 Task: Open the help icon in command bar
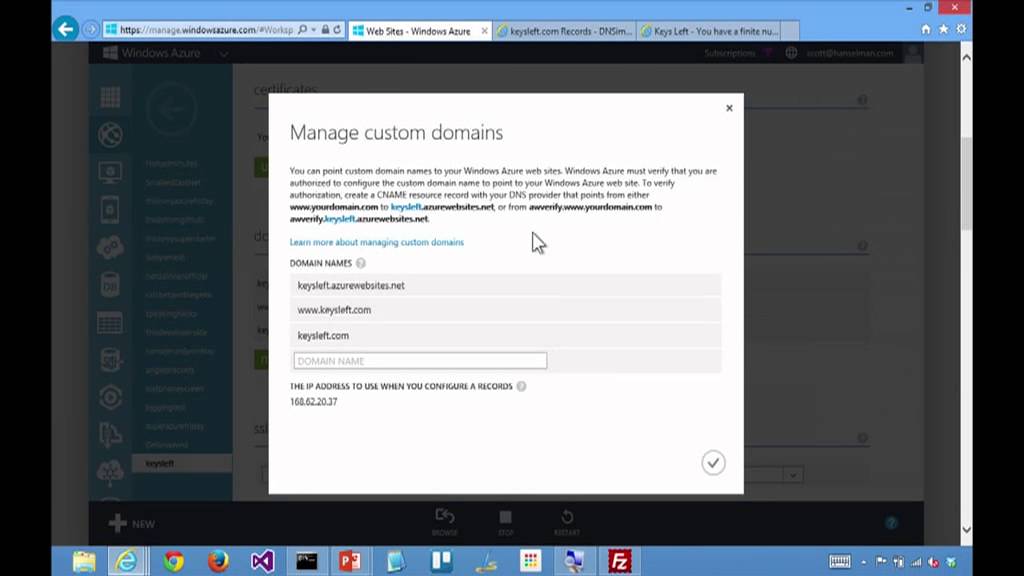click(891, 523)
